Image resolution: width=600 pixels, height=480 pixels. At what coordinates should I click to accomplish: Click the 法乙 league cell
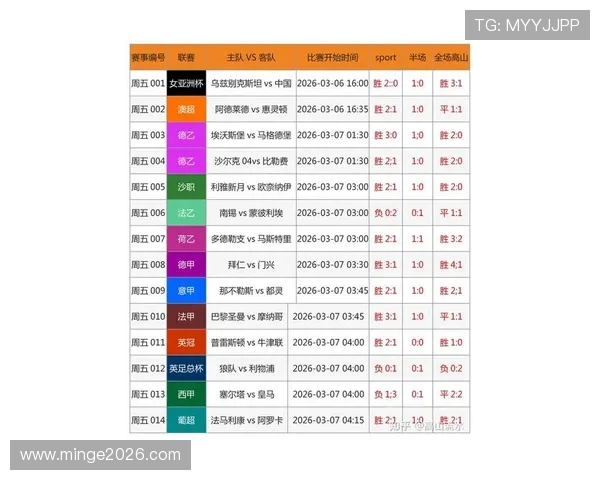click(186, 213)
